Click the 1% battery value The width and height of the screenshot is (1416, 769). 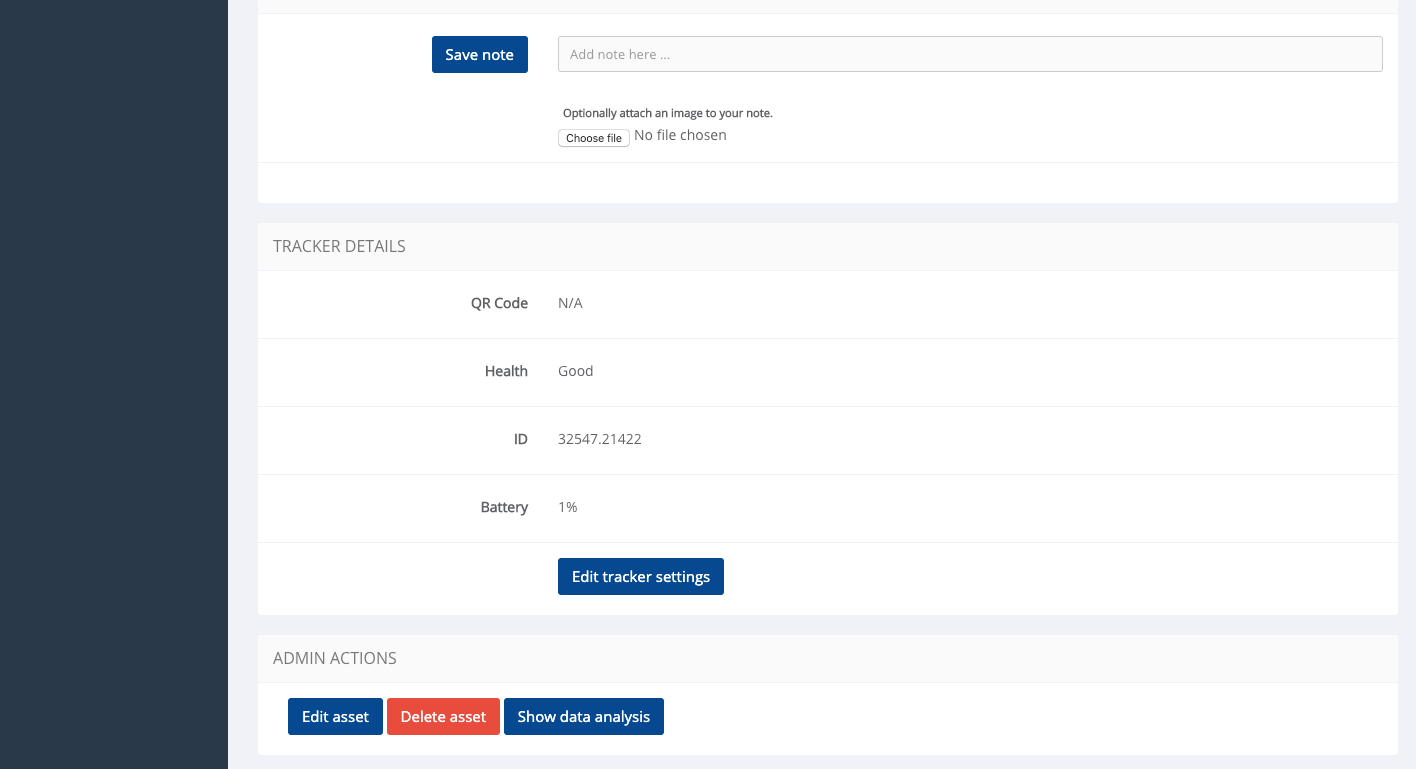point(567,507)
